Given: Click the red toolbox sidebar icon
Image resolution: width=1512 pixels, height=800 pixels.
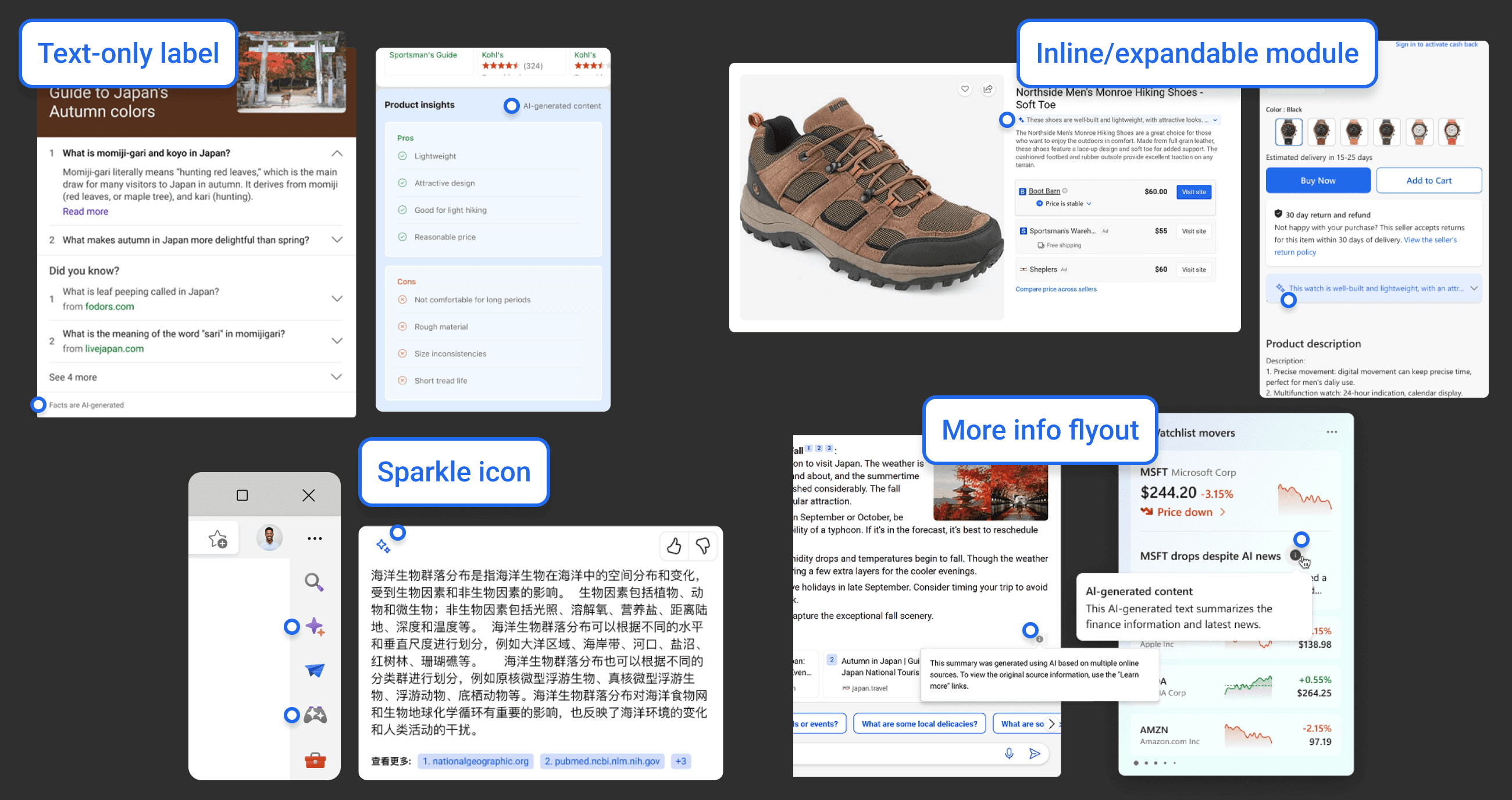Looking at the screenshot, I should [315, 760].
